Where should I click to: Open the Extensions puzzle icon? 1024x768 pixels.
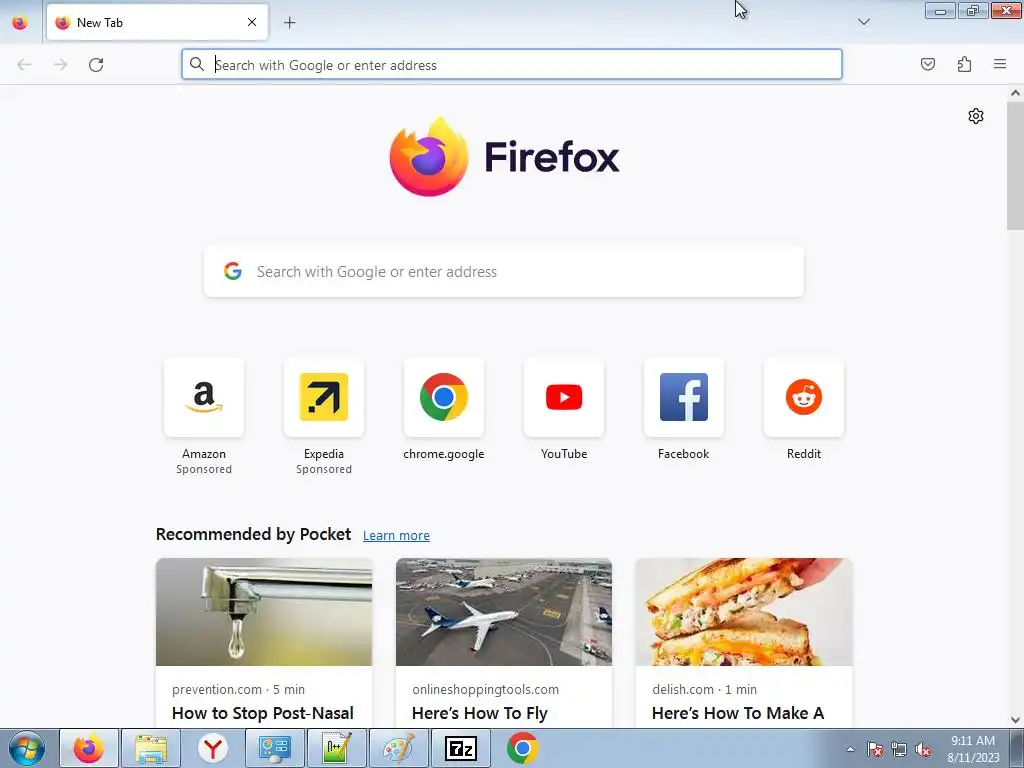(x=964, y=64)
